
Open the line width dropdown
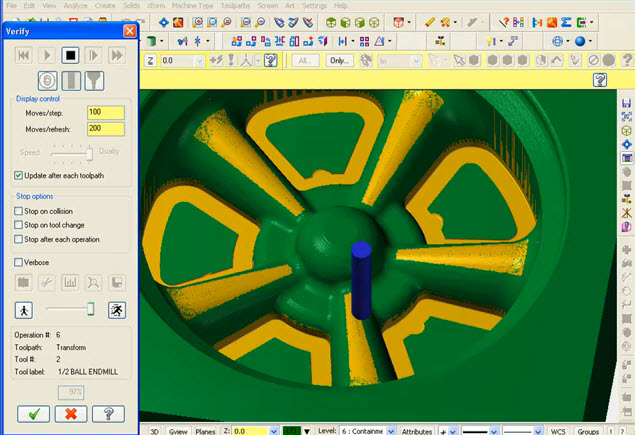[538, 431]
